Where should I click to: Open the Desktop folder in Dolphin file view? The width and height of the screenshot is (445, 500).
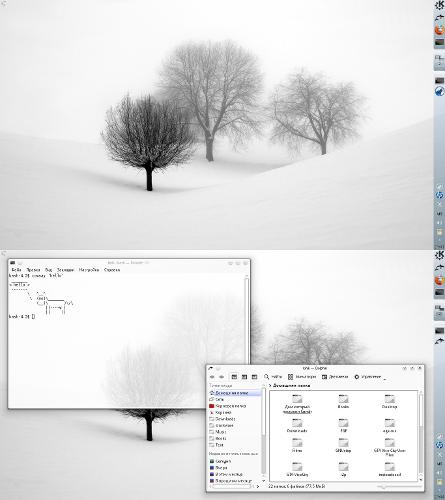click(x=389, y=401)
